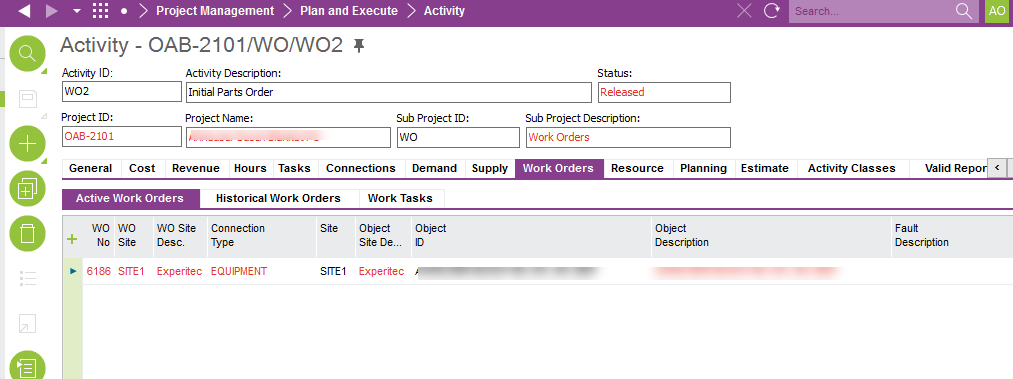The image size is (1013, 379).
Task: Open the navigator grid menu icon
Action: [101, 11]
